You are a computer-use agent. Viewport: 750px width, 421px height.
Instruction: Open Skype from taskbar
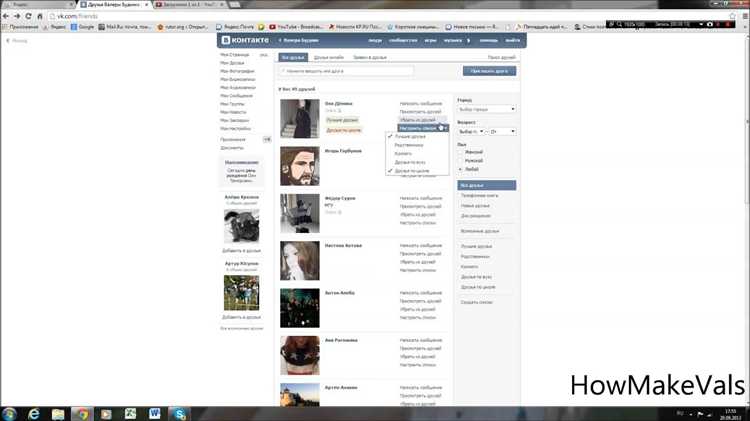coord(179,414)
